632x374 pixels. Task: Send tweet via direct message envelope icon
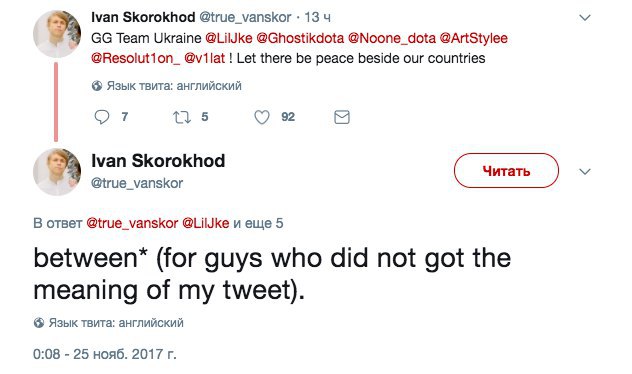tap(342, 117)
